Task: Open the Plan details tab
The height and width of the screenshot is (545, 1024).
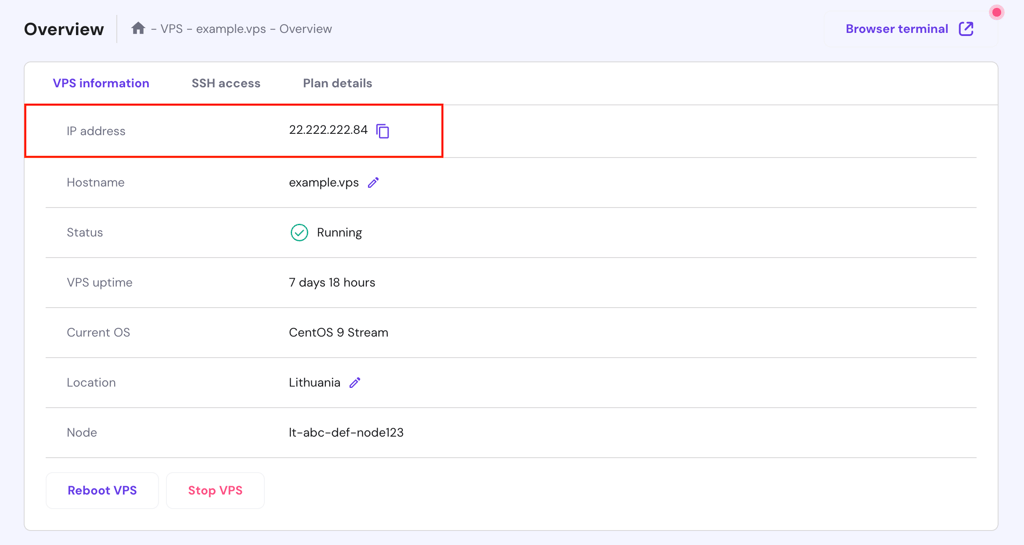Action: tap(338, 84)
